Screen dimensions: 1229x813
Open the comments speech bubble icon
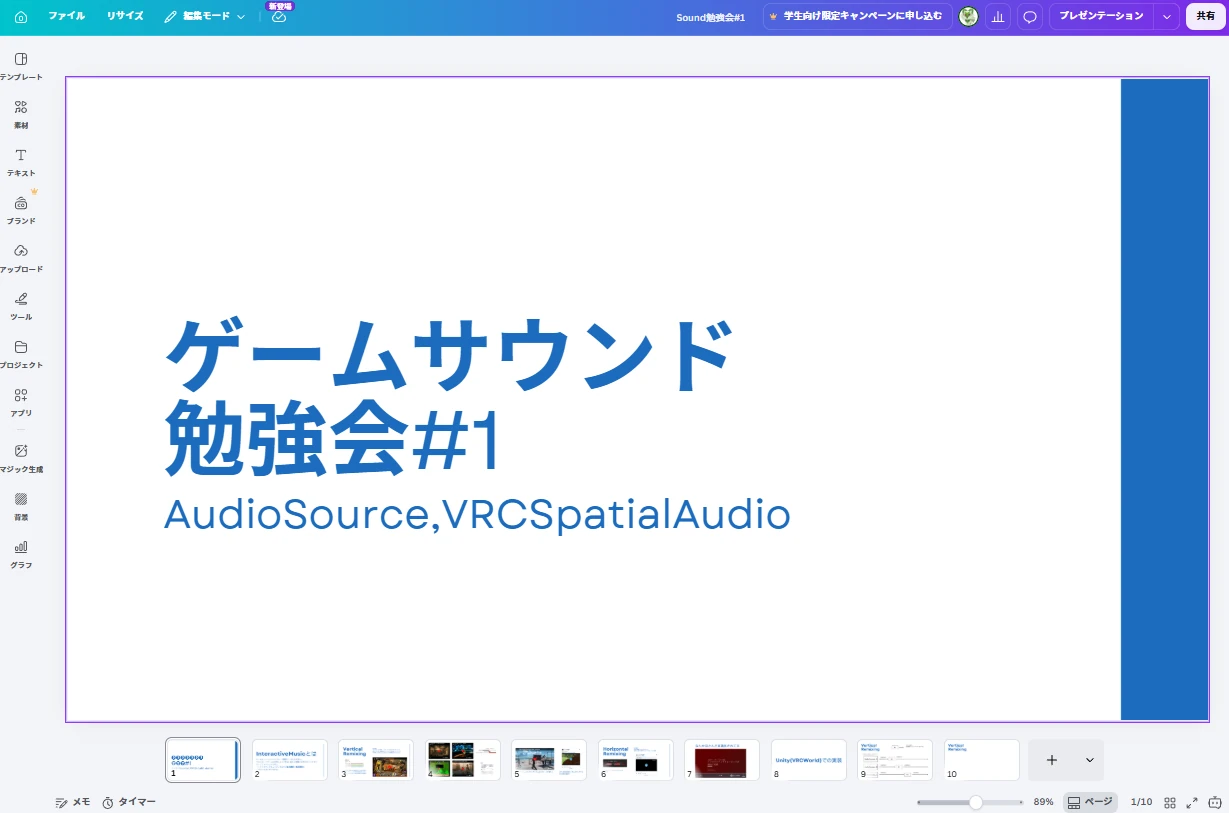coord(1029,17)
